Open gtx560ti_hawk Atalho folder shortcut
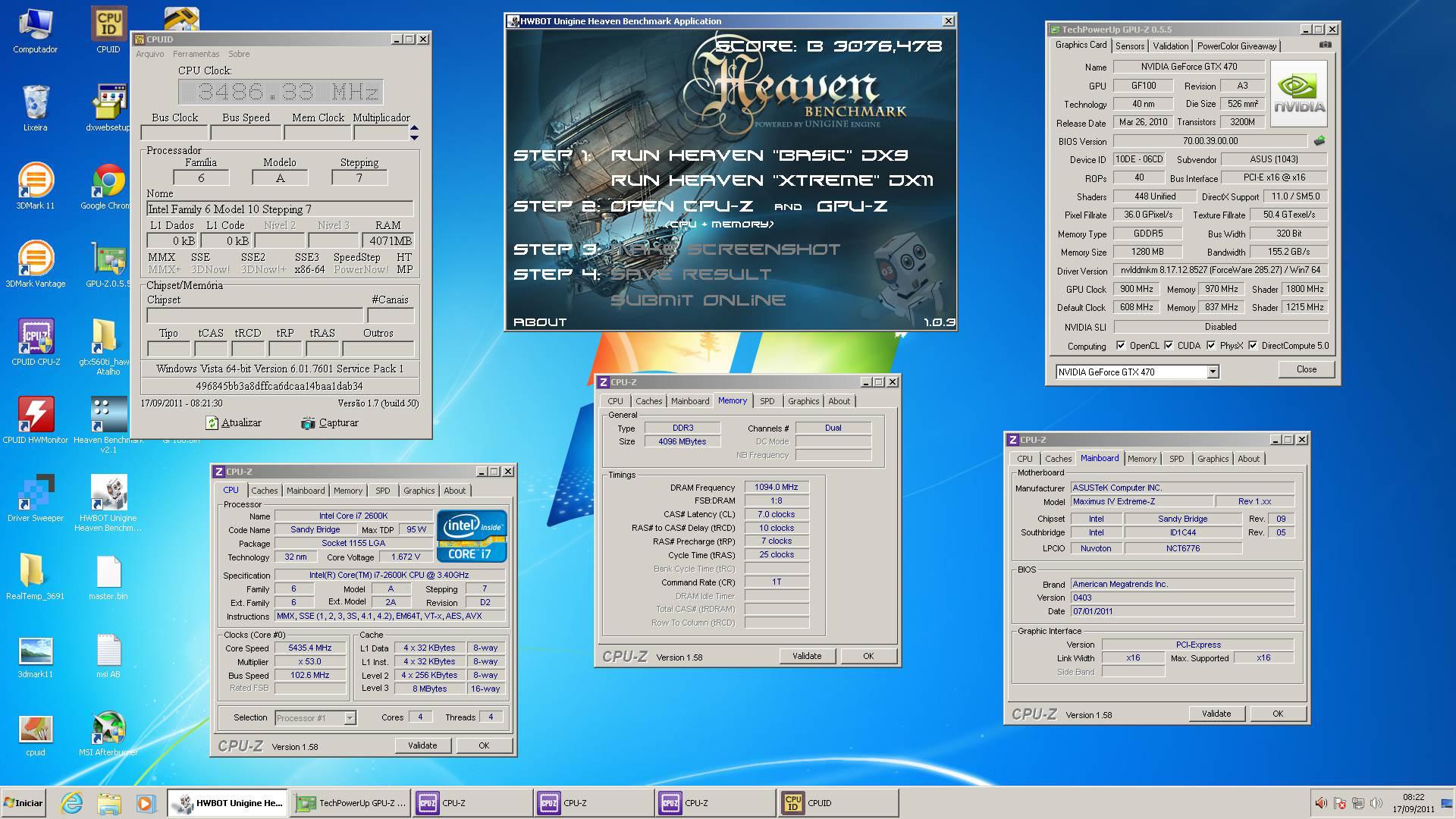Viewport: 1456px width, 819px height. tap(108, 347)
